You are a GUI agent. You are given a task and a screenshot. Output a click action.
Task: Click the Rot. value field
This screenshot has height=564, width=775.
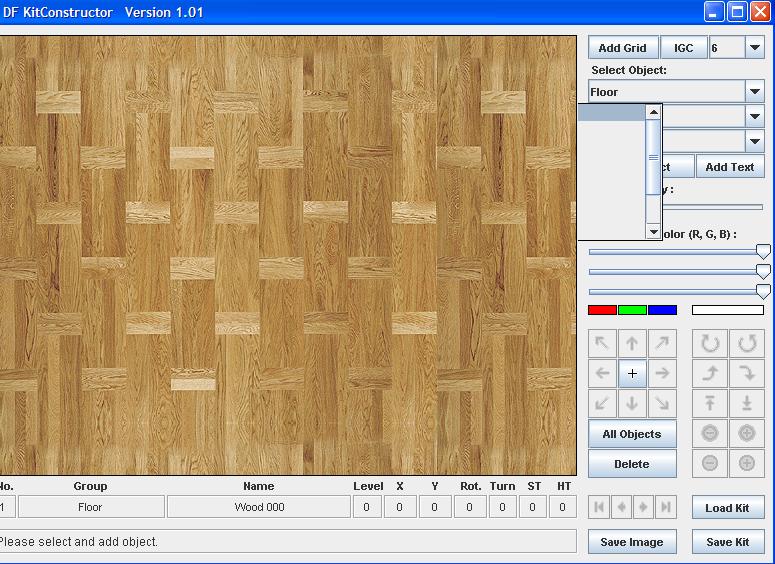coord(470,507)
